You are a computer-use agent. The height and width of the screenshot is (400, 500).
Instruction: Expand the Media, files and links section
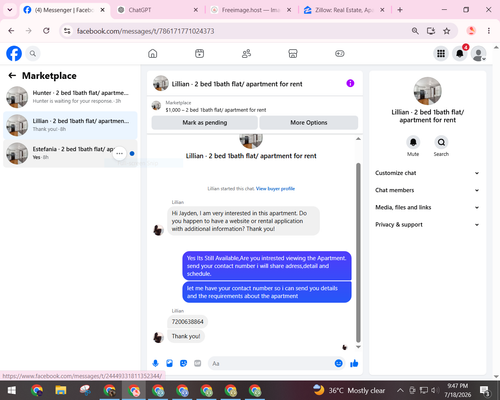click(x=427, y=207)
